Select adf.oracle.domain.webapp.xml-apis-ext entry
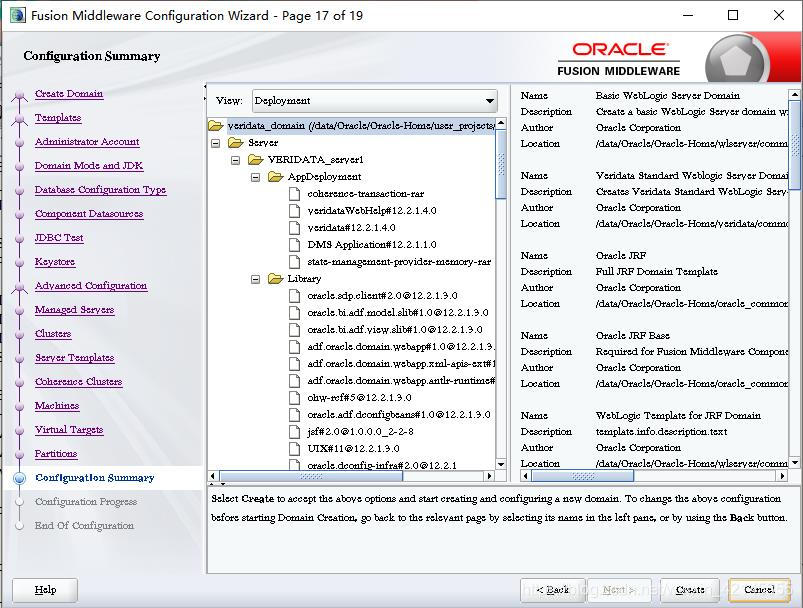This screenshot has height=608, width=803. click(x=400, y=364)
